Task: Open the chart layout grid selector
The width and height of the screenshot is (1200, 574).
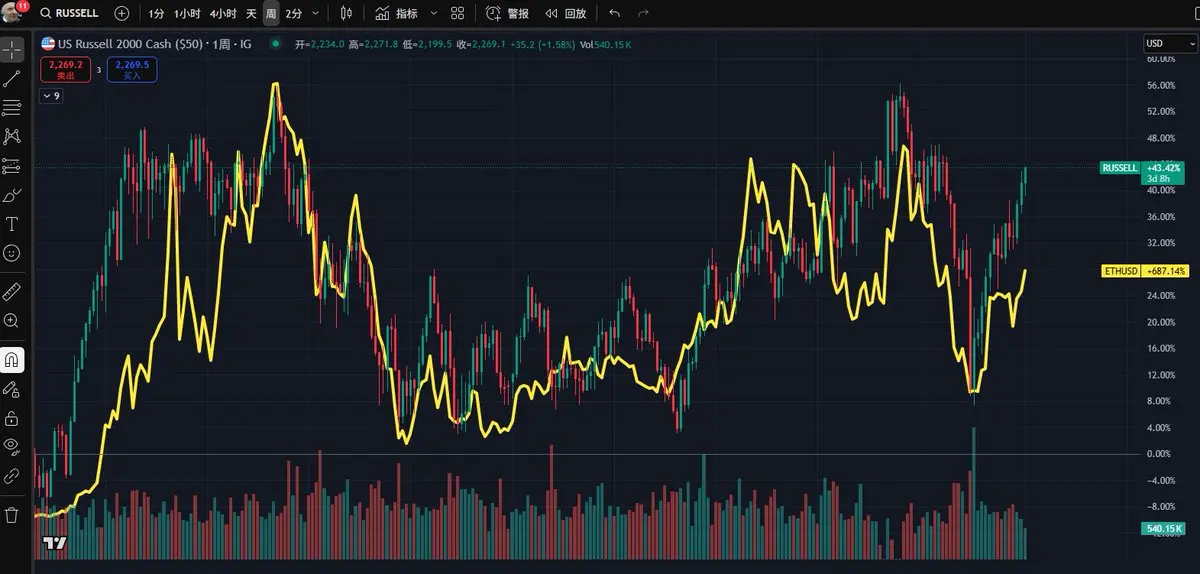Action: pos(458,14)
